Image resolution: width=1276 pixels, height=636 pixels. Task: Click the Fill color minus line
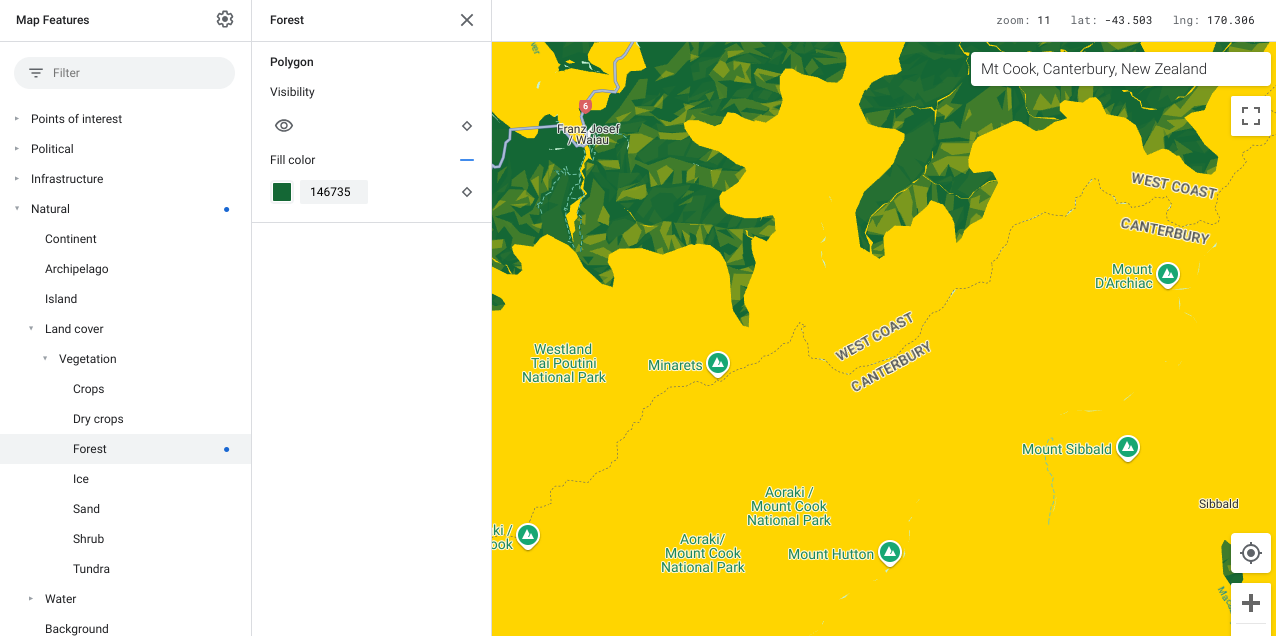[x=467, y=160]
